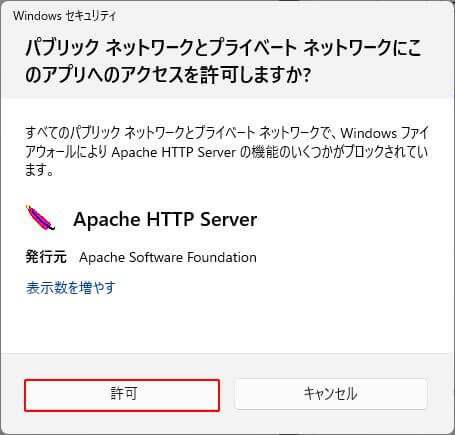The height and width of the screenshot is (435, 455).
Task: Click the description line starting with アウォールにより
Action: pyautogui.click(x=227, y=152)
